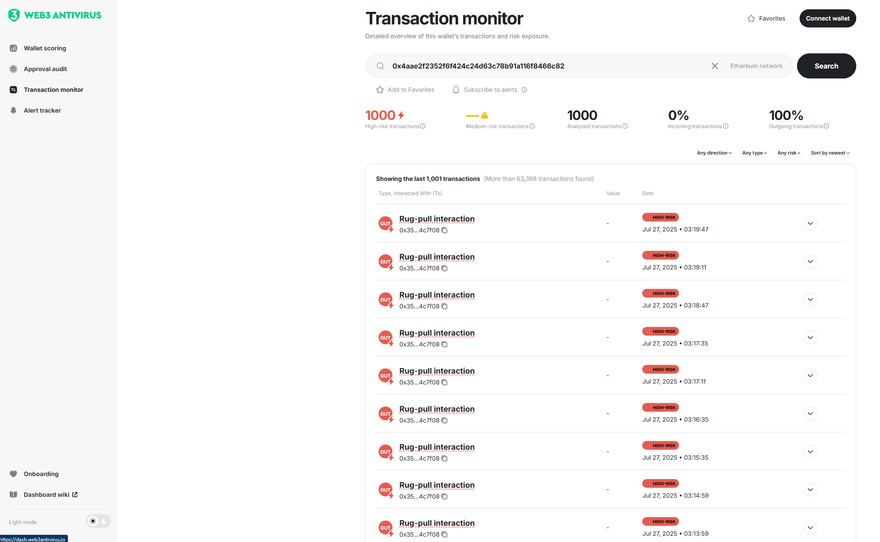
Task: Click the Web3 Antivirus logo
Action: (x=54, y=15)
